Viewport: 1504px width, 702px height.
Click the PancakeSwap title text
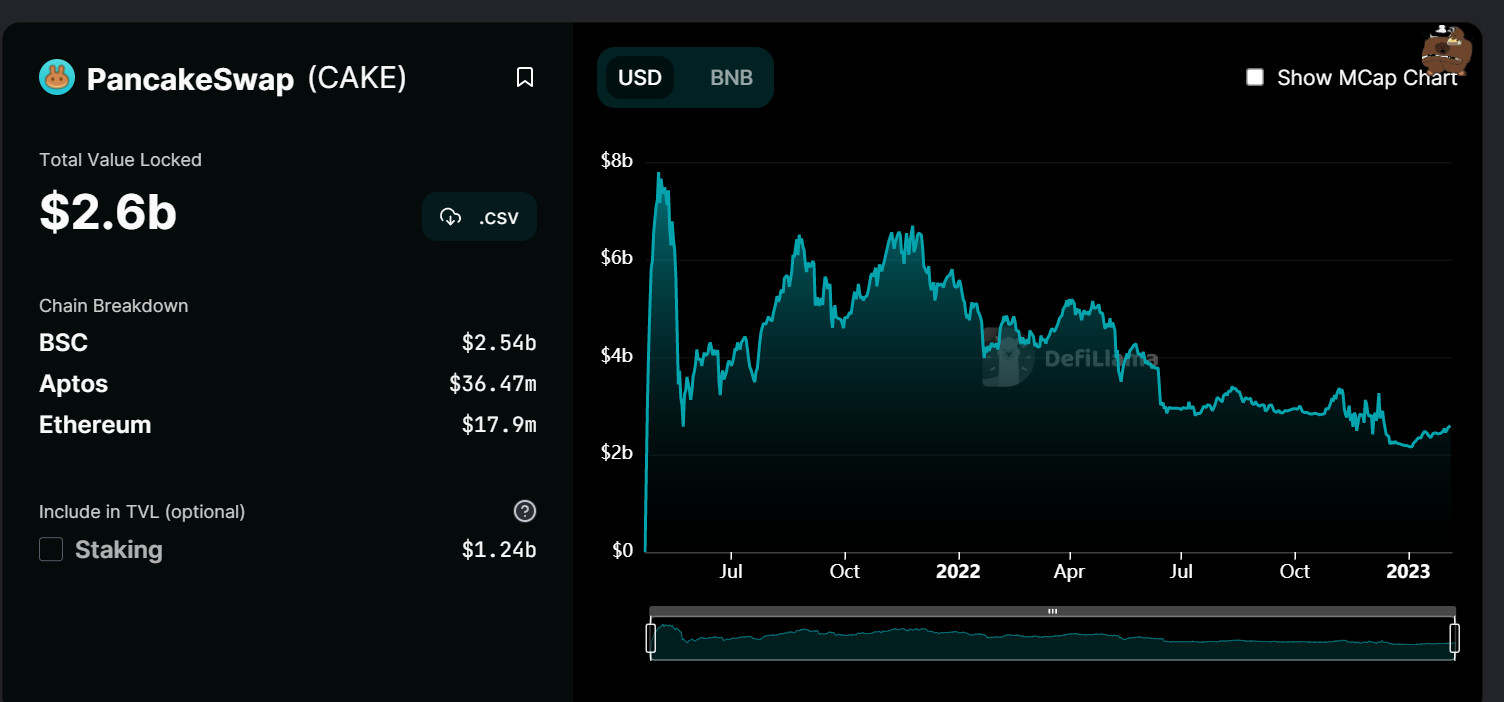(x=190, y=79)
